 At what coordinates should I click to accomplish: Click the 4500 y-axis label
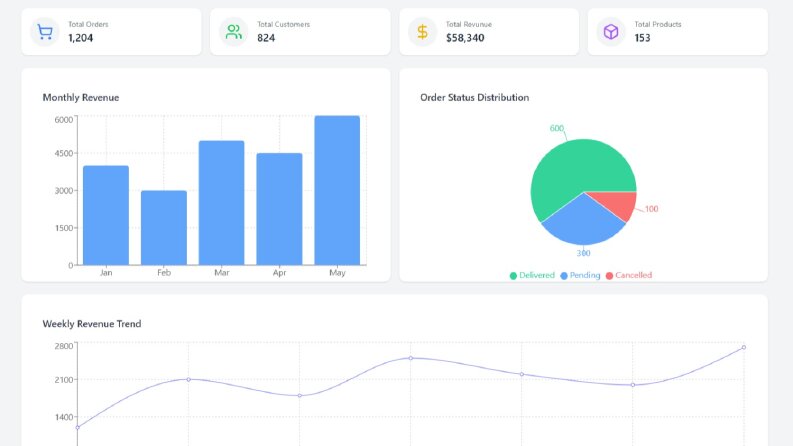pos(64,153)
